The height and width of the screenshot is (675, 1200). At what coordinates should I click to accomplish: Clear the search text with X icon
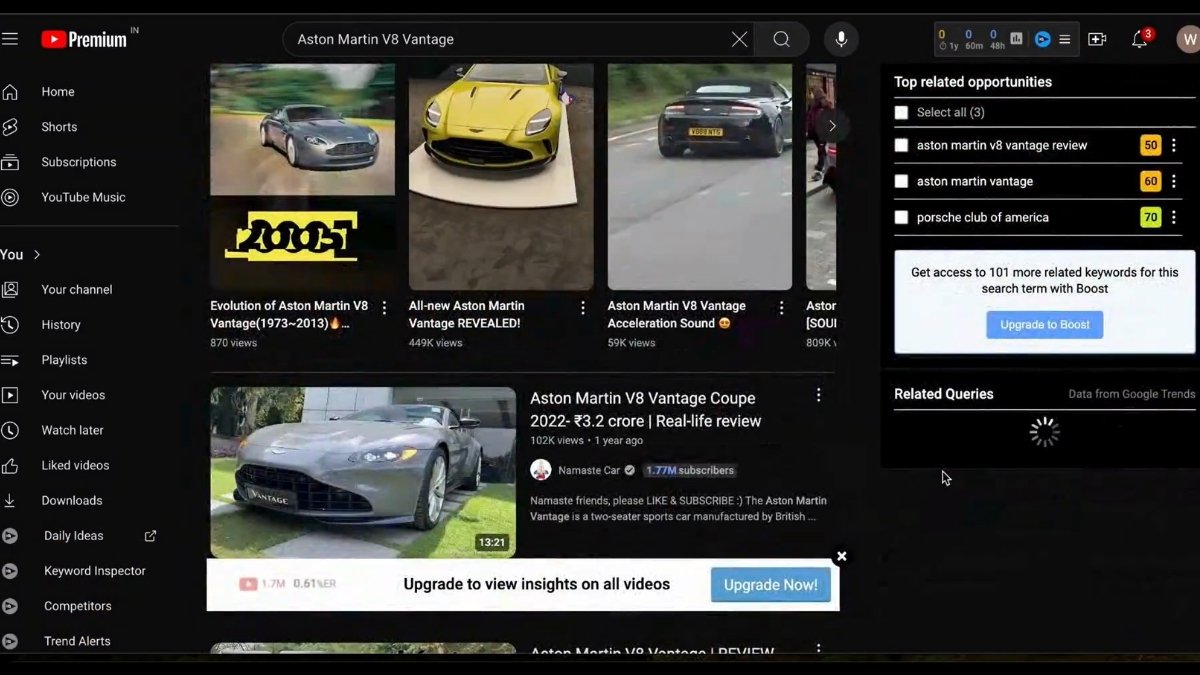click(739, 39)
